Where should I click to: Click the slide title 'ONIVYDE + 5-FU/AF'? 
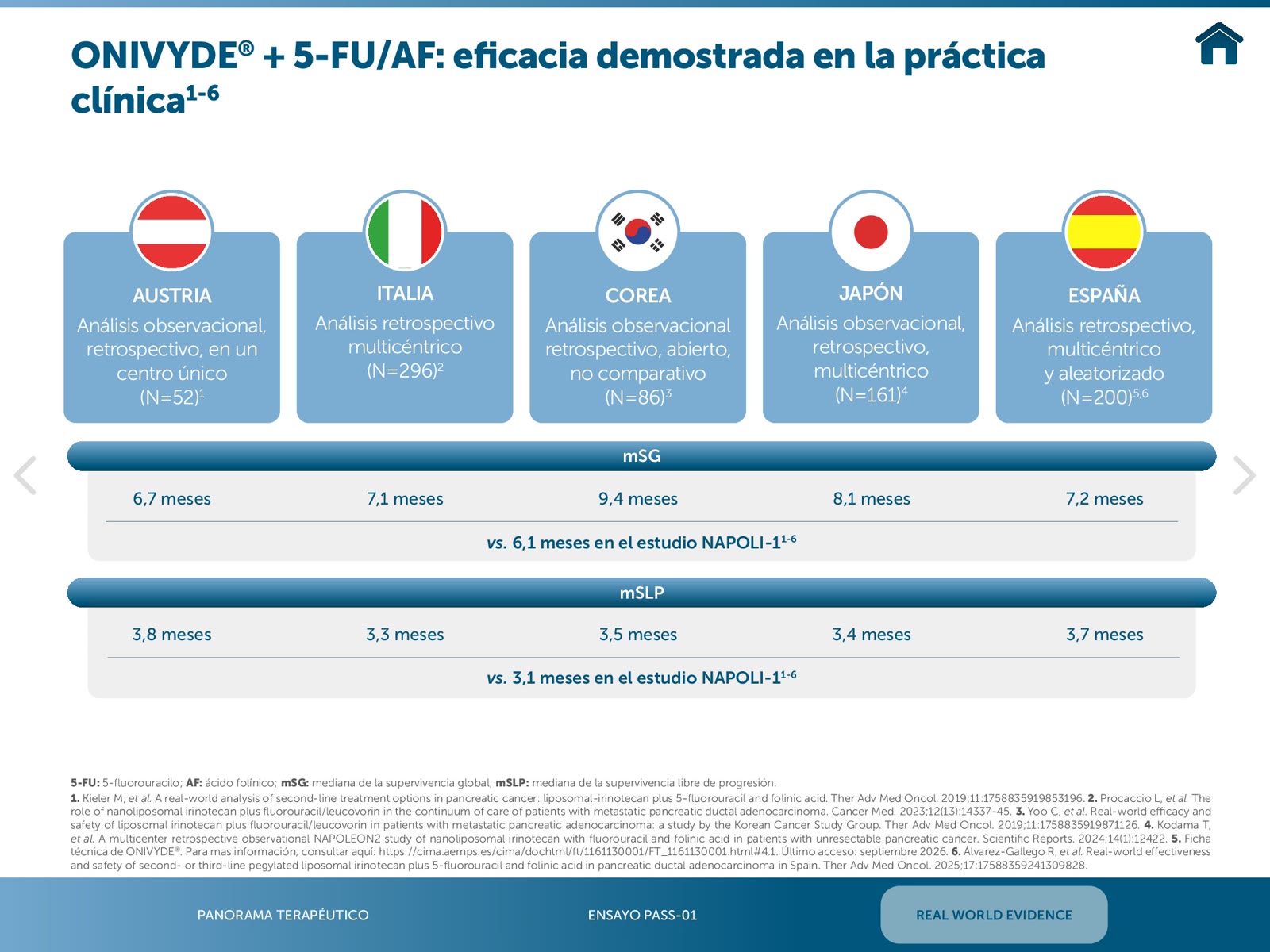[558, 78]
